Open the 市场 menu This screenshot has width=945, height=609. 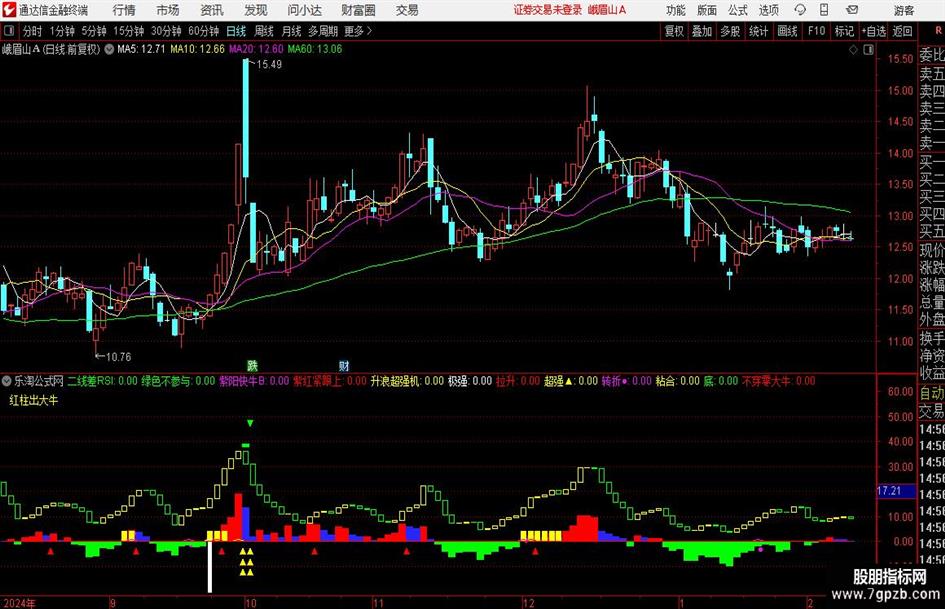pos(168,10)
